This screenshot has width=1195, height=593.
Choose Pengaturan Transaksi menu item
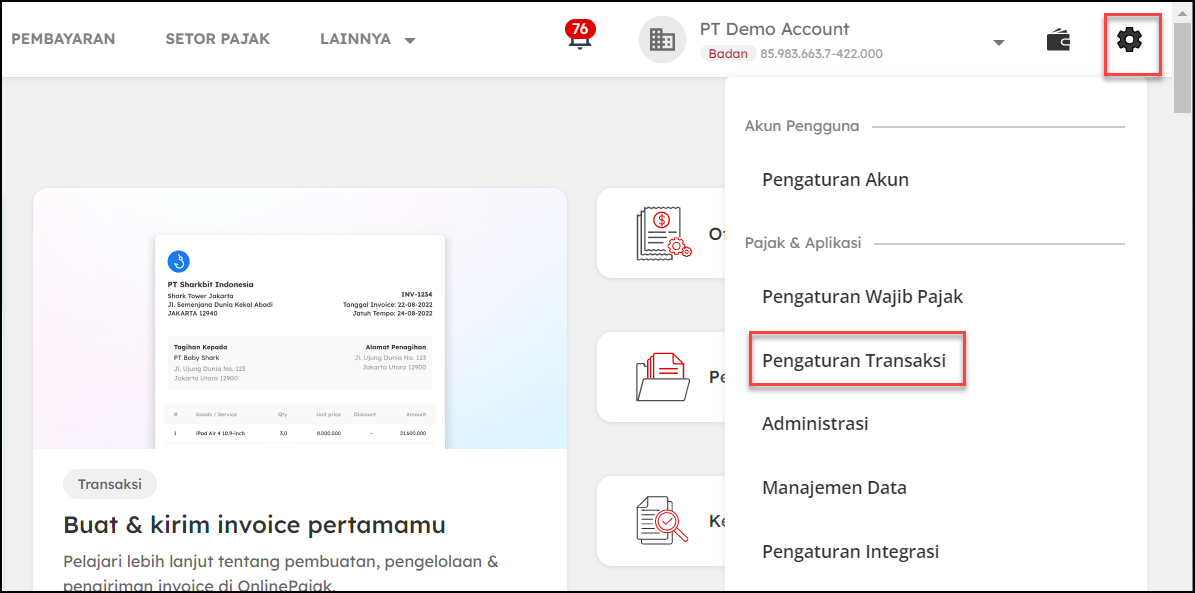pos(854,360)
